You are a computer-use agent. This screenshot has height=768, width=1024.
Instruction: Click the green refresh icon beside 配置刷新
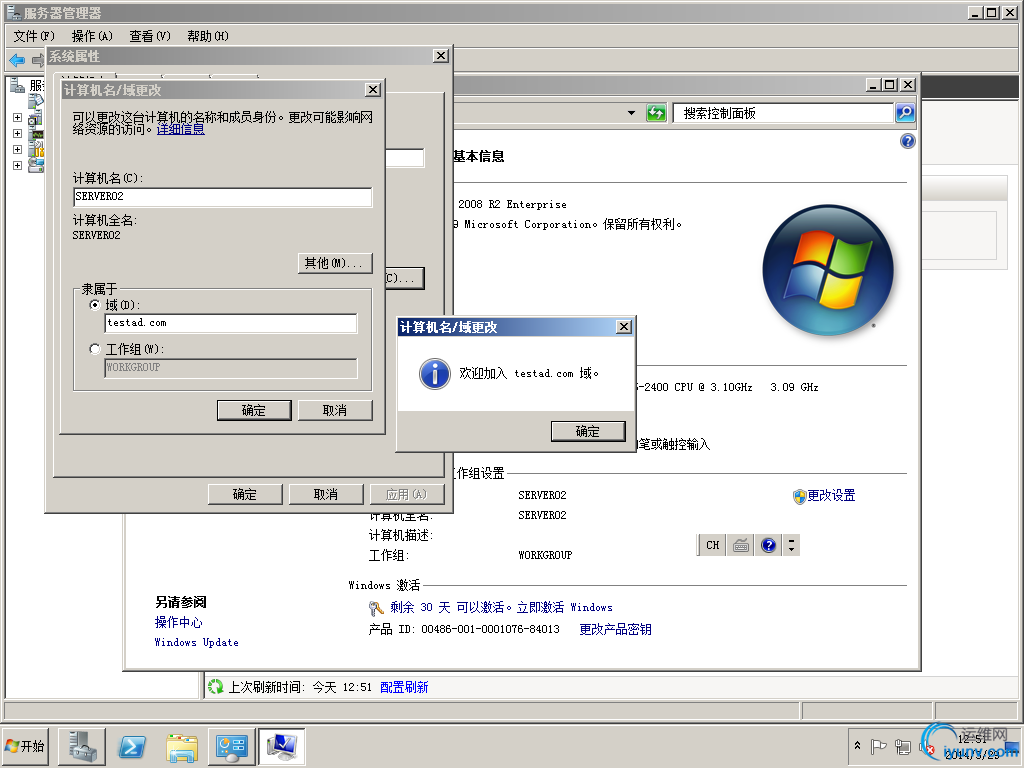pyautogui.click(x=214, y=687)
